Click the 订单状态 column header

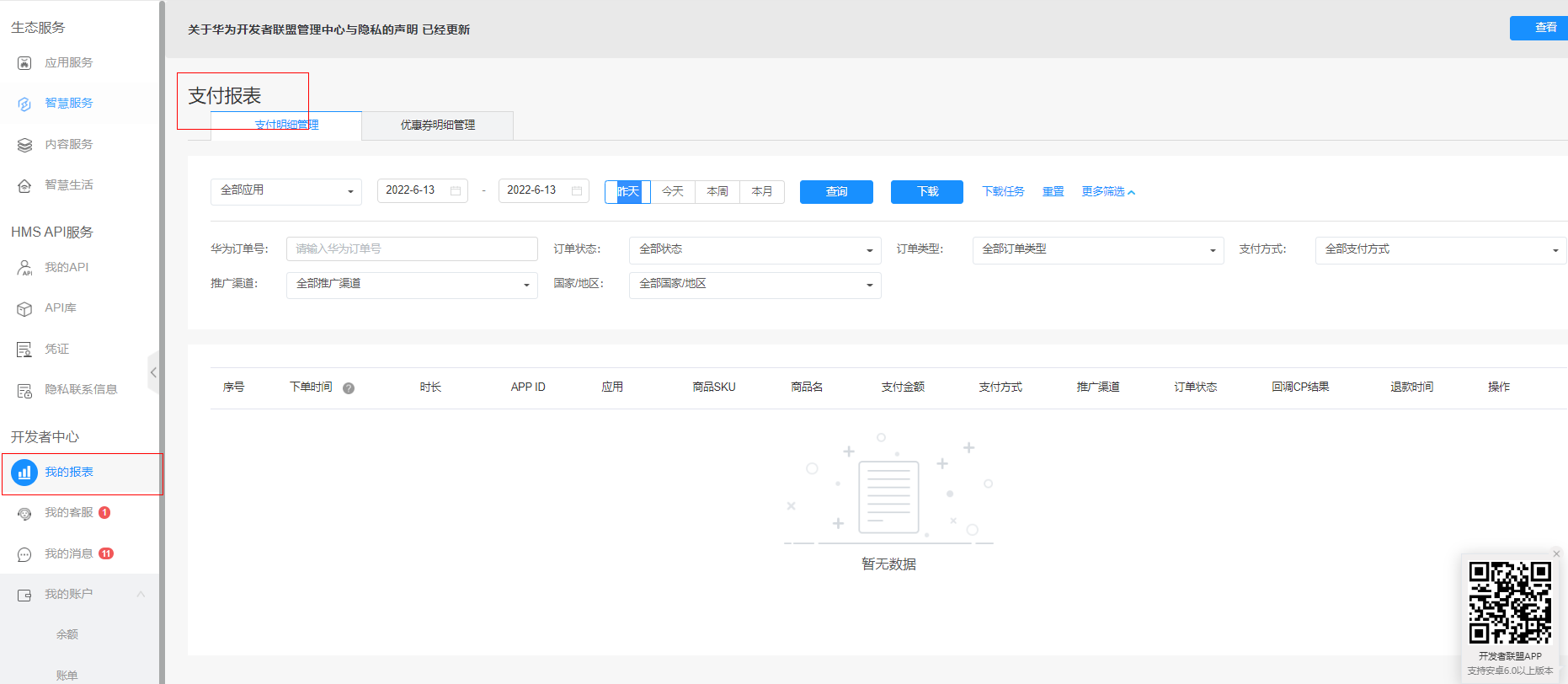tap(1196, 387)
